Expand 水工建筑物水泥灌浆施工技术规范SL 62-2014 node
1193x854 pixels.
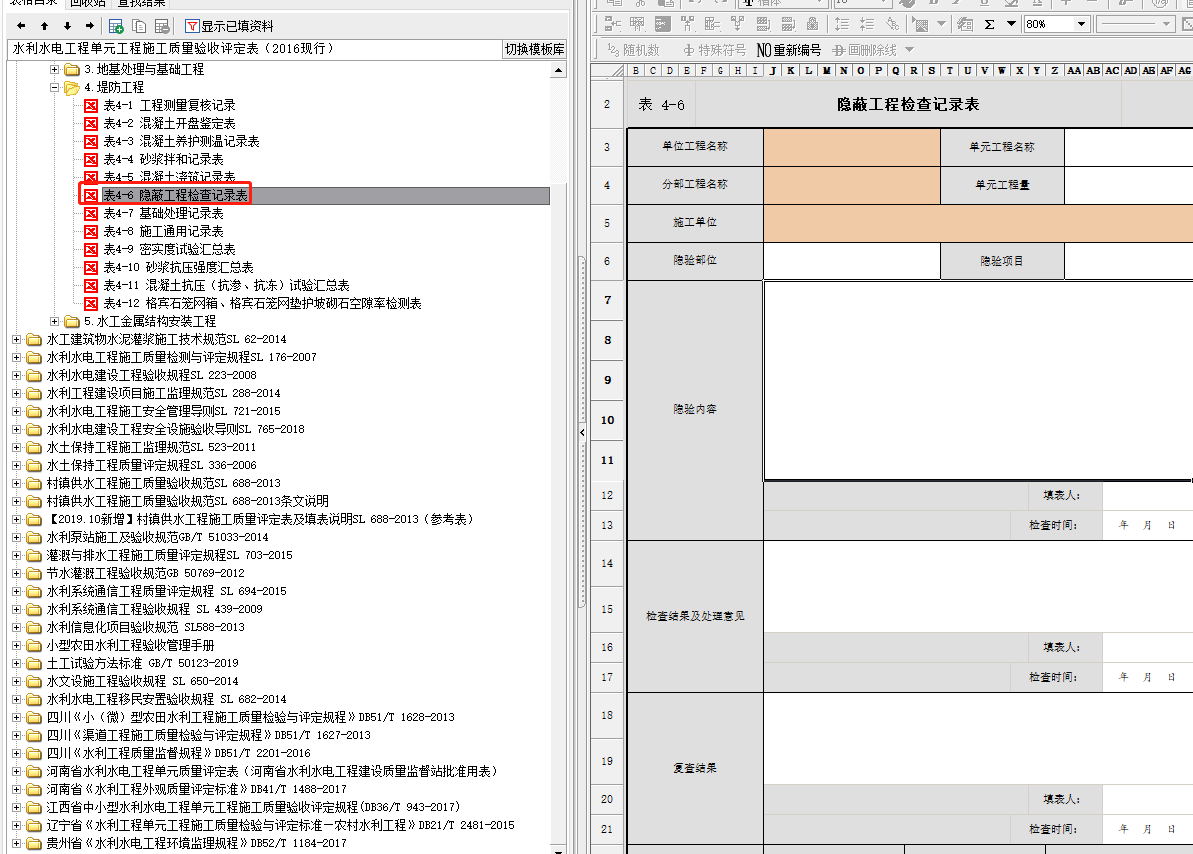pos(17,339)
